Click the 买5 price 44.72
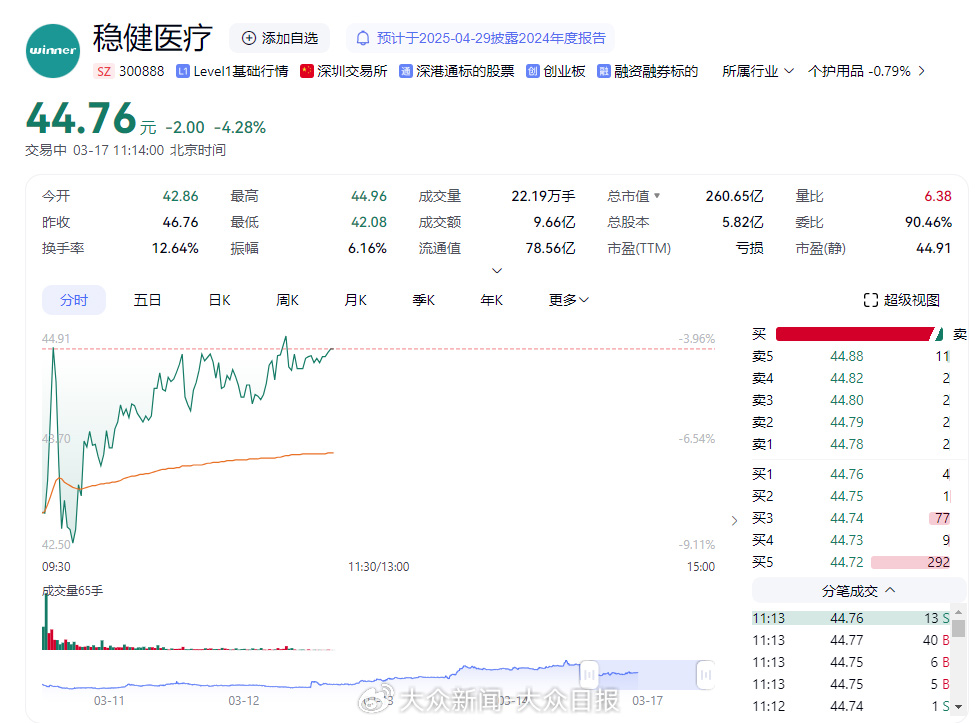980x723 pixels. [846, 562]
